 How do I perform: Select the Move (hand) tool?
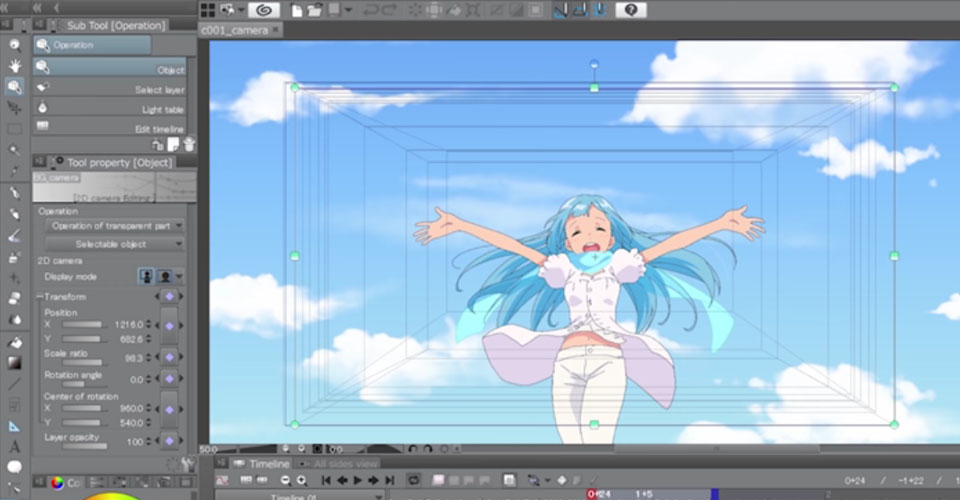point(14,65)
